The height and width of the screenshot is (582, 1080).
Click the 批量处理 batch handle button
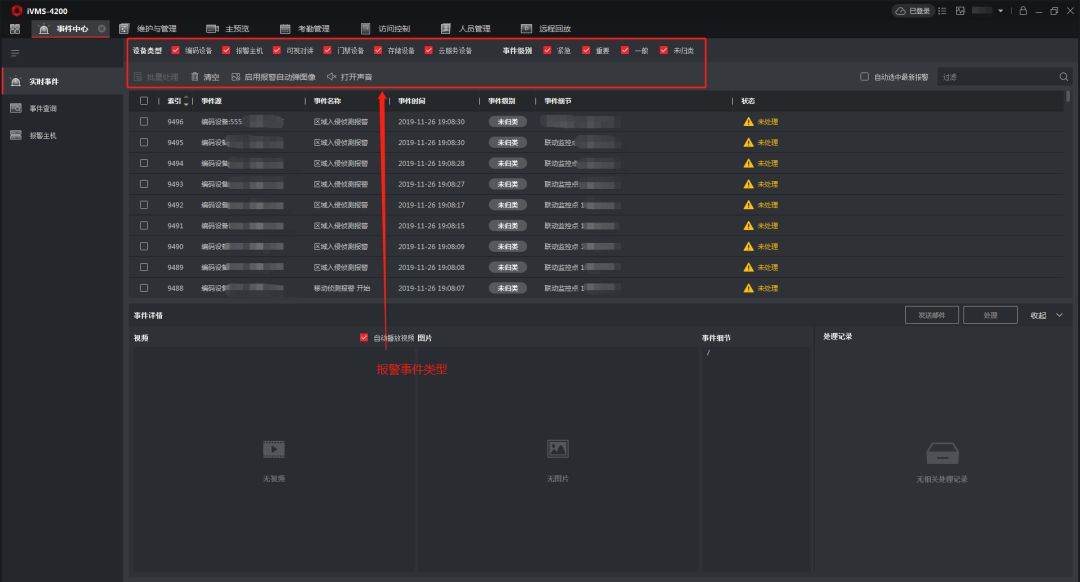click(x=156, y=77)
